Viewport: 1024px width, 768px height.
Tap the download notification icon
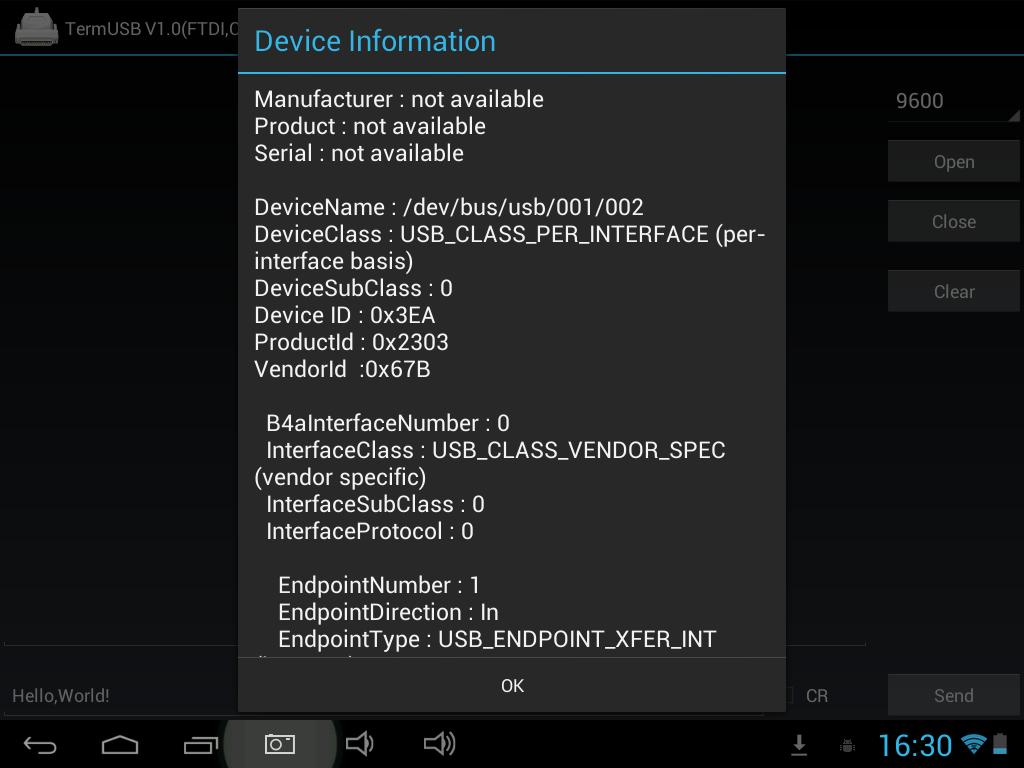tap(799, 744)
